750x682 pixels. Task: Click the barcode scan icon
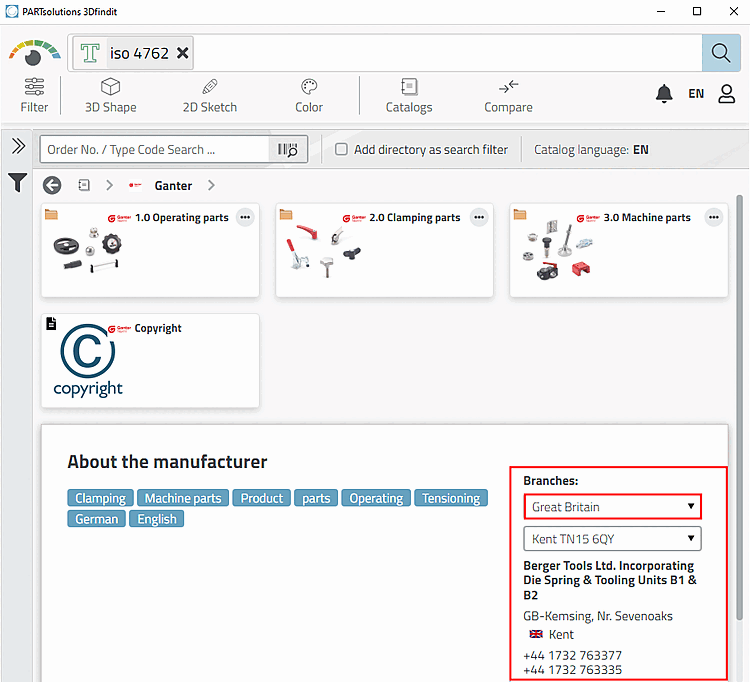pos(287,150)
